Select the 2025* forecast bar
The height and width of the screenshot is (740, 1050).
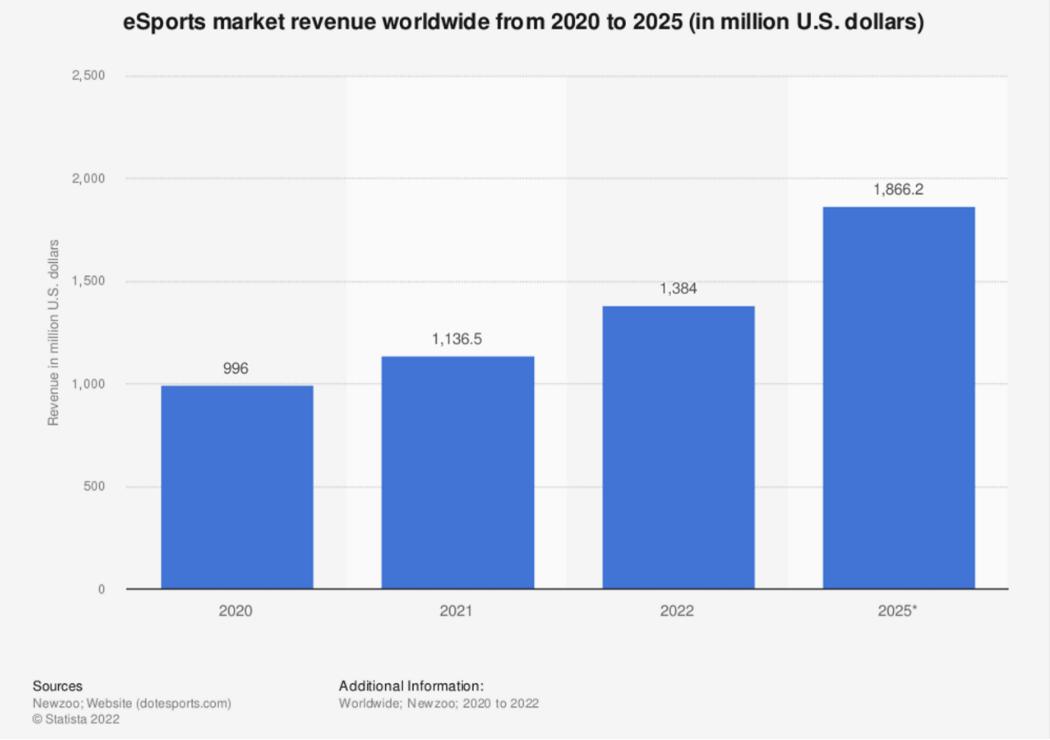point(898,397)
